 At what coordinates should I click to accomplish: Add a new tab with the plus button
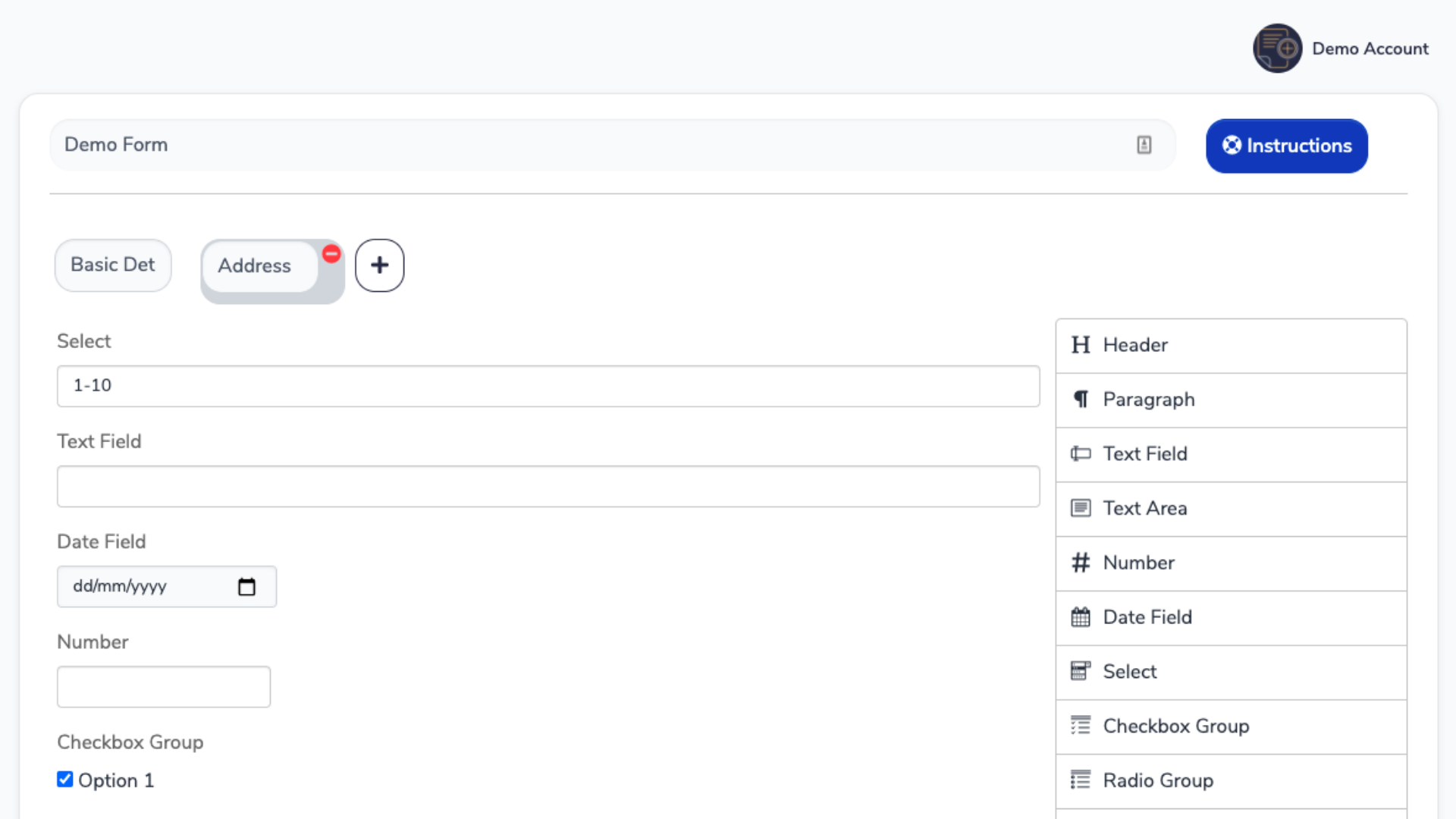pos(379,265)
